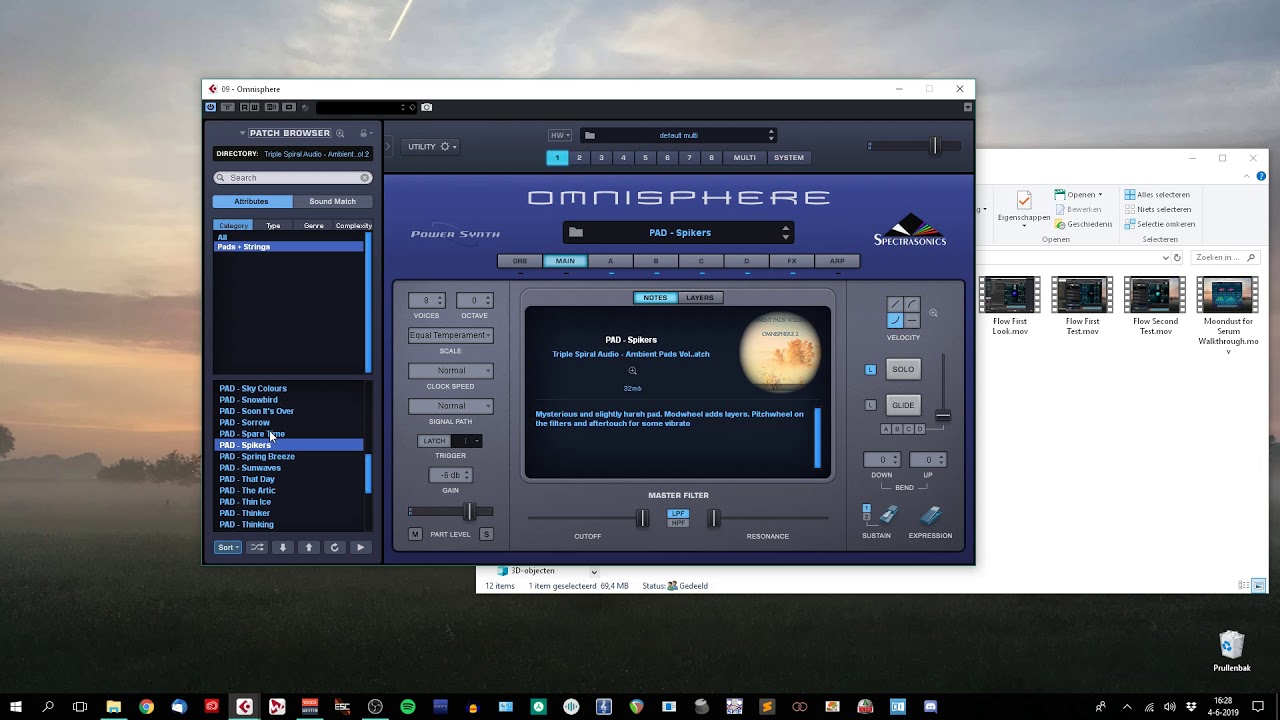
Task: Toggle the SOLO button
Action: coord(903,369)
